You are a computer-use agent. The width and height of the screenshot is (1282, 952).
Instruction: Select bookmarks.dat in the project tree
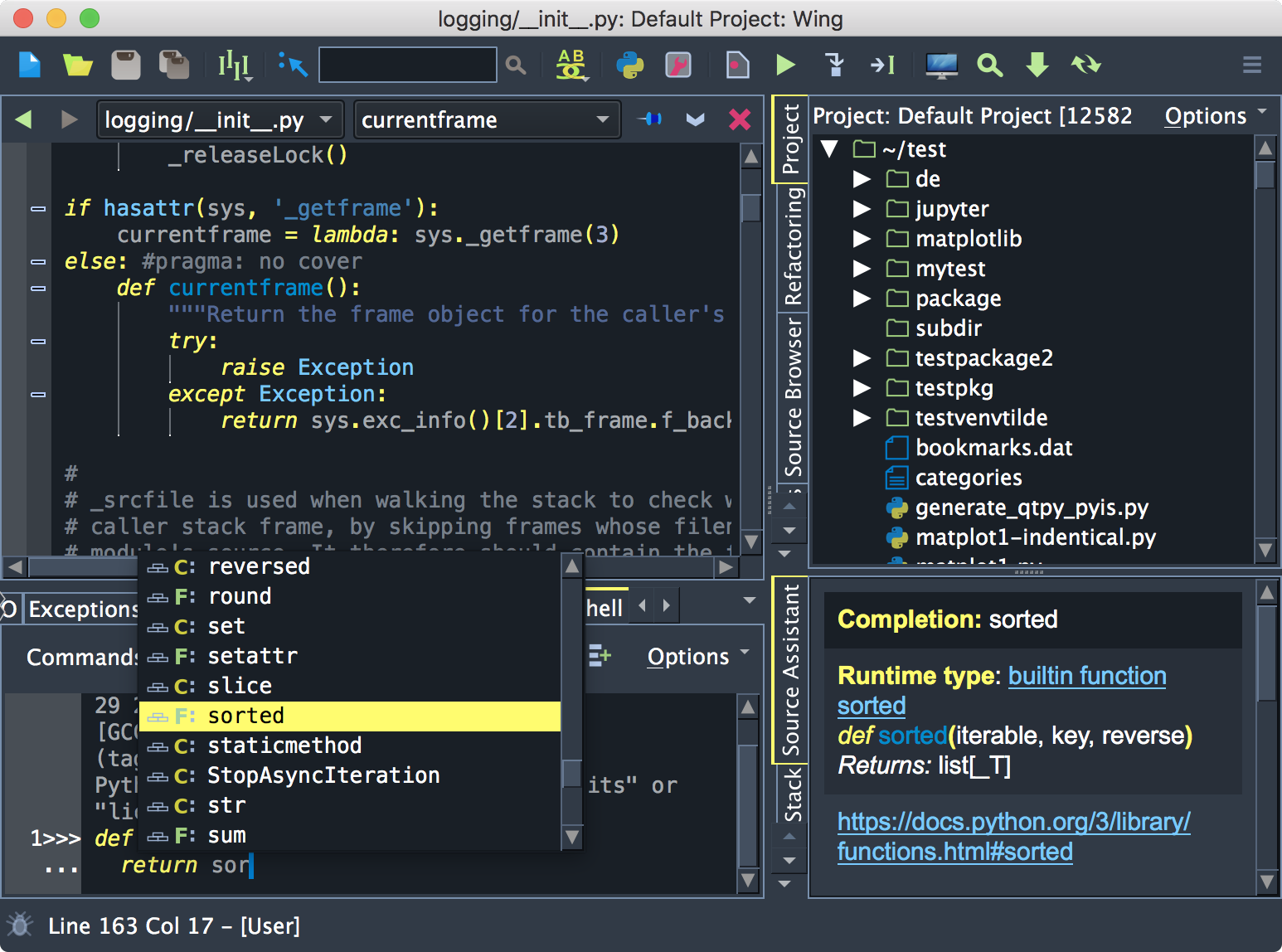pyautogui.click(x=993, y=448)
